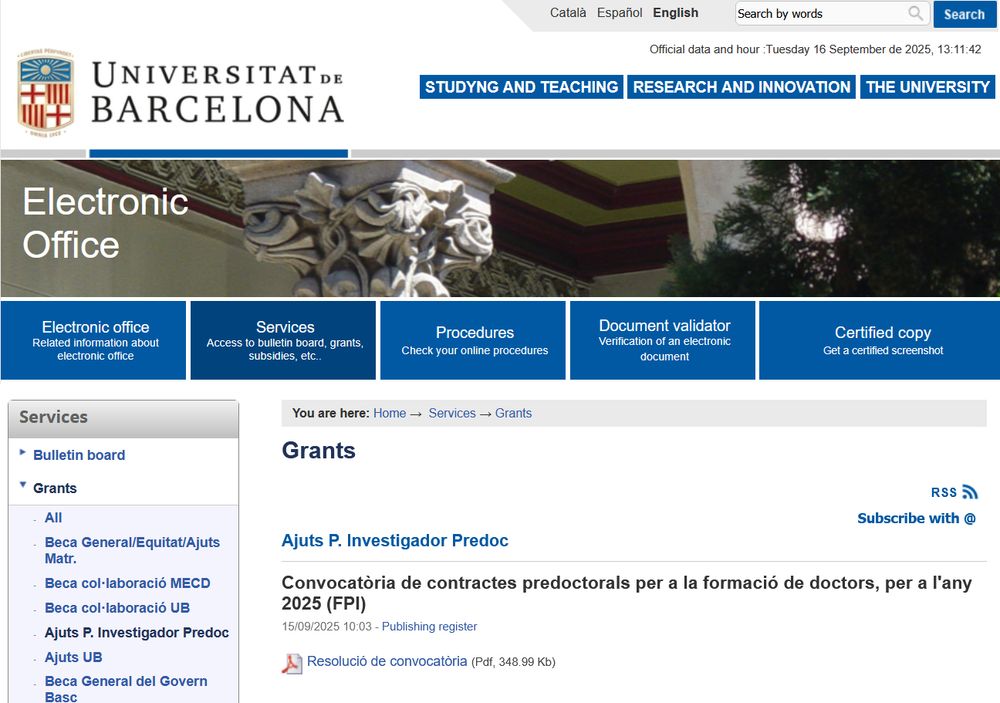Open Beca General del Govern Basc
This screenshot has width=1000, height=703.
(126, 689)
